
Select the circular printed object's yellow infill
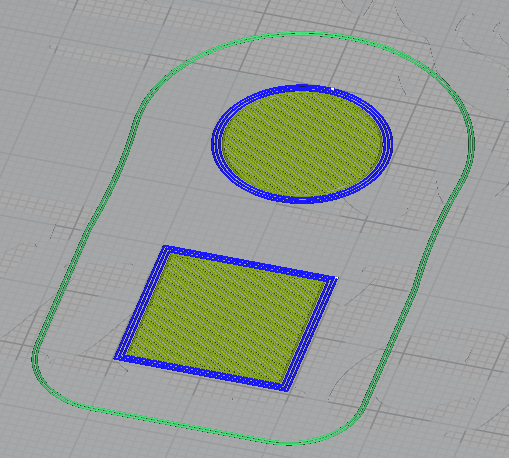click(x=302, y=144)
